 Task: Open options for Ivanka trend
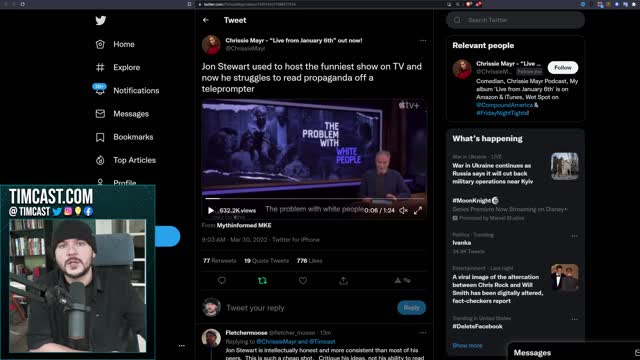point(575,236)
